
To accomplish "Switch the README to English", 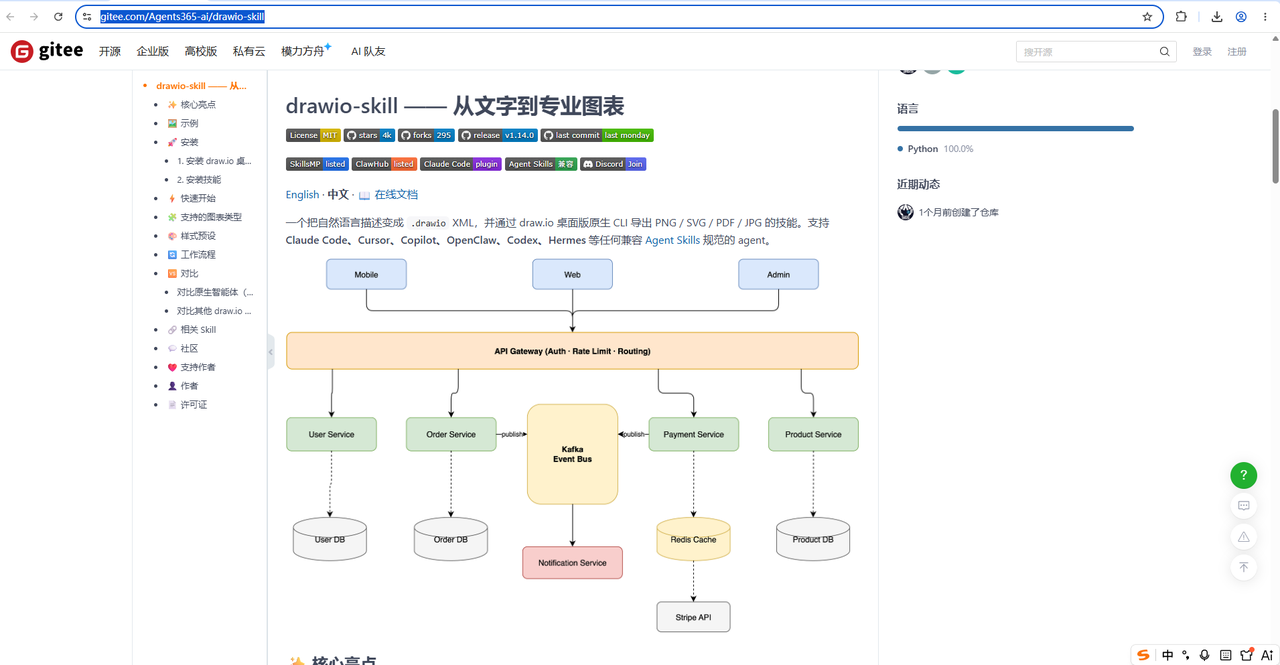I will click(302, 195).
